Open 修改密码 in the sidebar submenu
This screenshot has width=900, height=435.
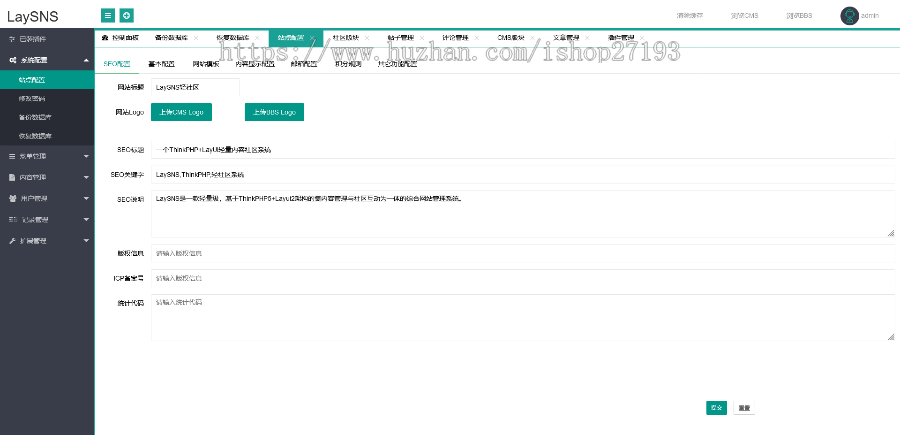[47, 99]
